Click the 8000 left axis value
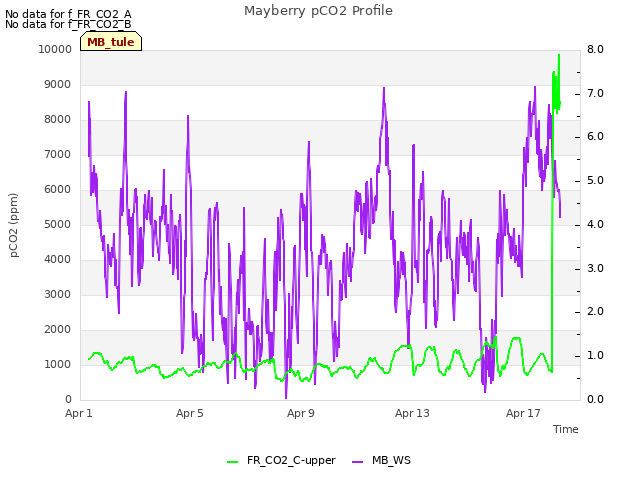640x480 pixels. pos(58,120)
